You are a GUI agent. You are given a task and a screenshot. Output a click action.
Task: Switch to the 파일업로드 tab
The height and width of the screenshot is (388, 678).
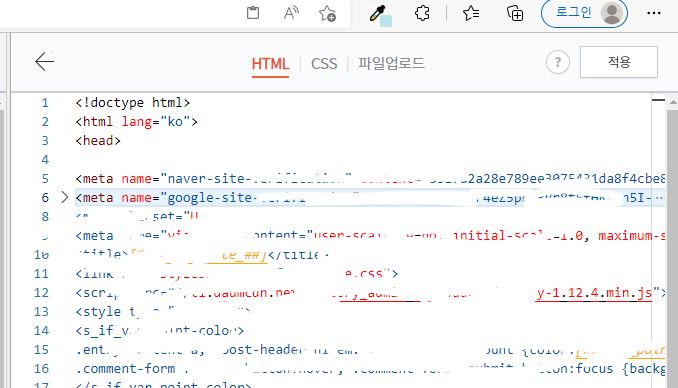391,63
